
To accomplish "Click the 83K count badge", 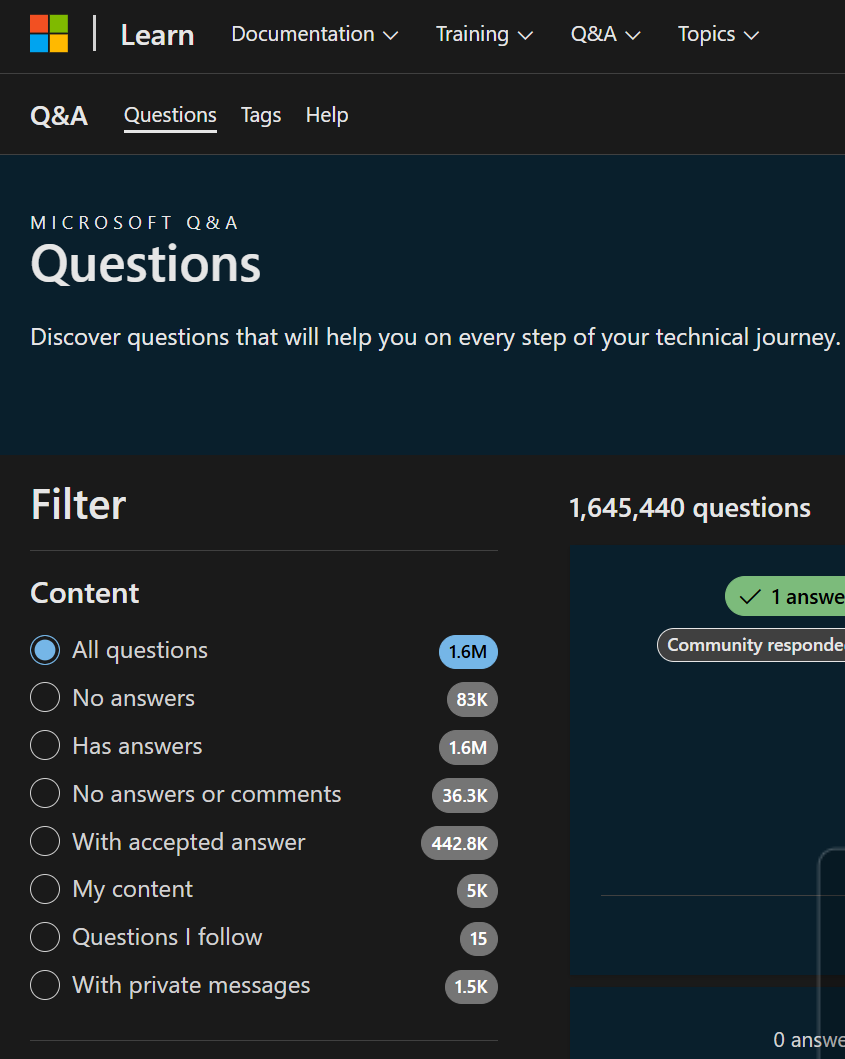I will tap(472, 700).
